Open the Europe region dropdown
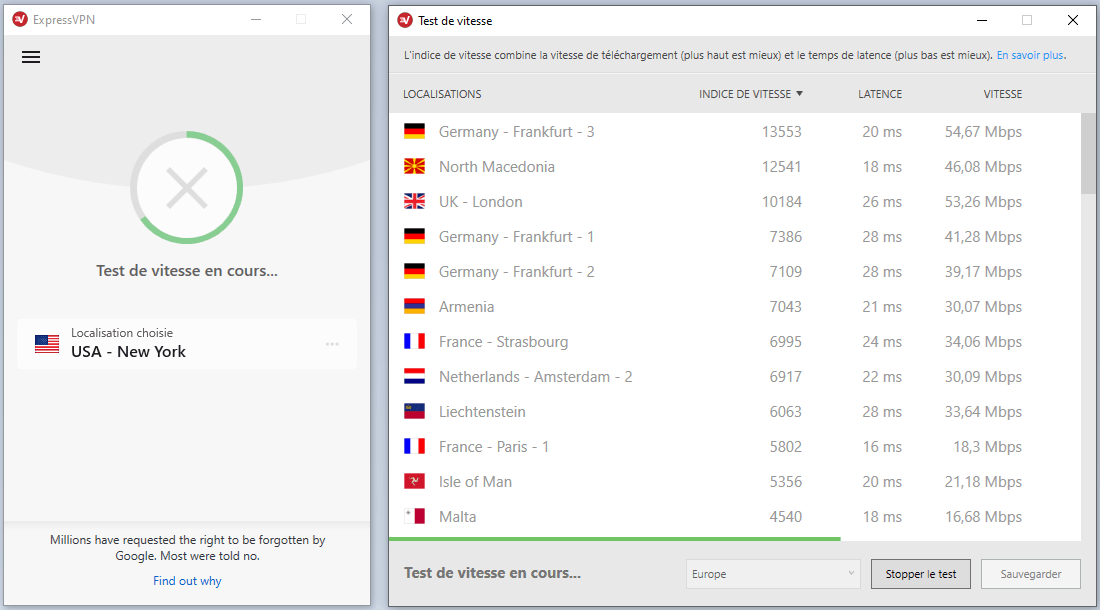The image size is (1100, 610). coord(772,574)
